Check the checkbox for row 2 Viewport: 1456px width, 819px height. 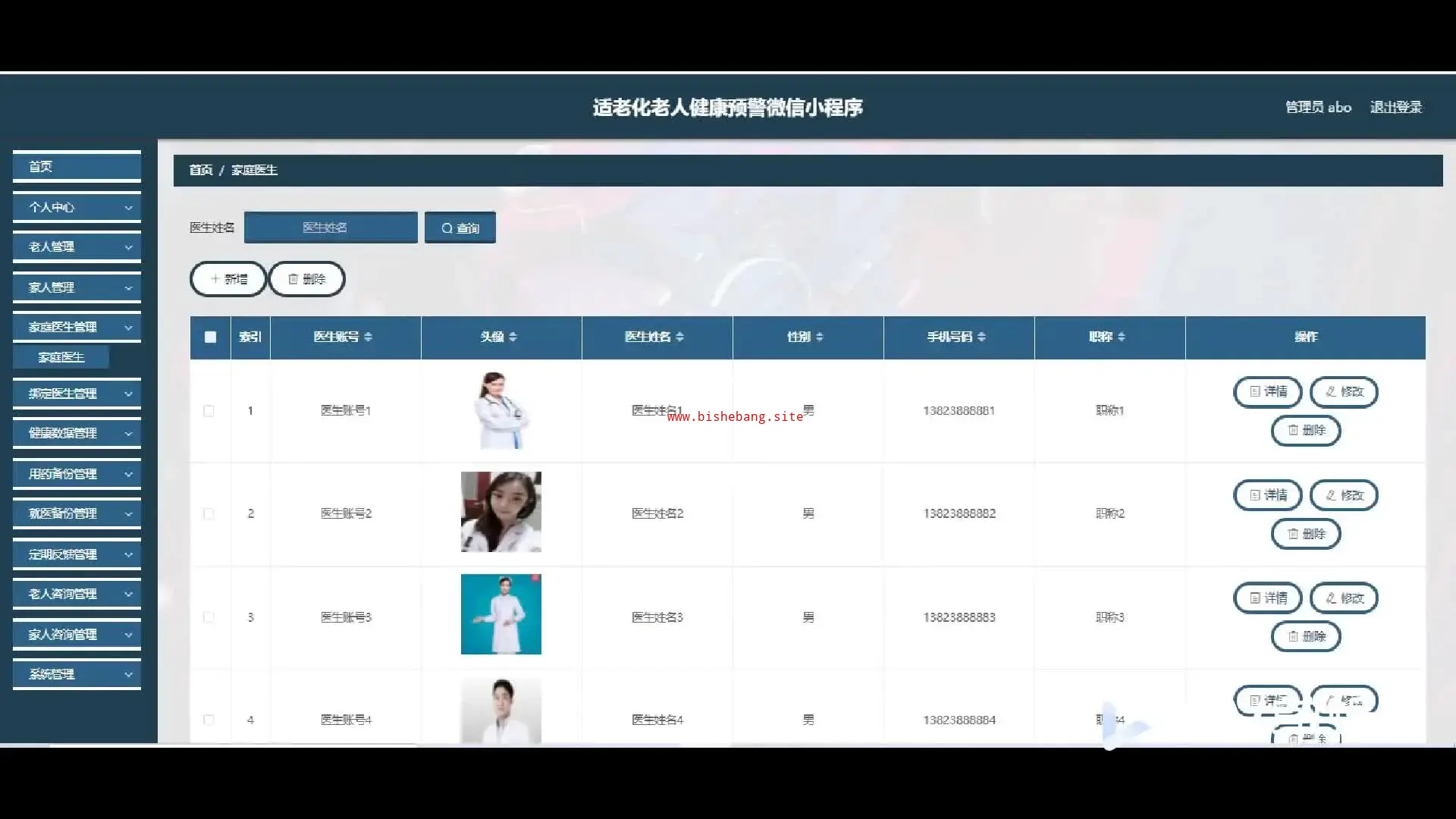coord(209,513)
